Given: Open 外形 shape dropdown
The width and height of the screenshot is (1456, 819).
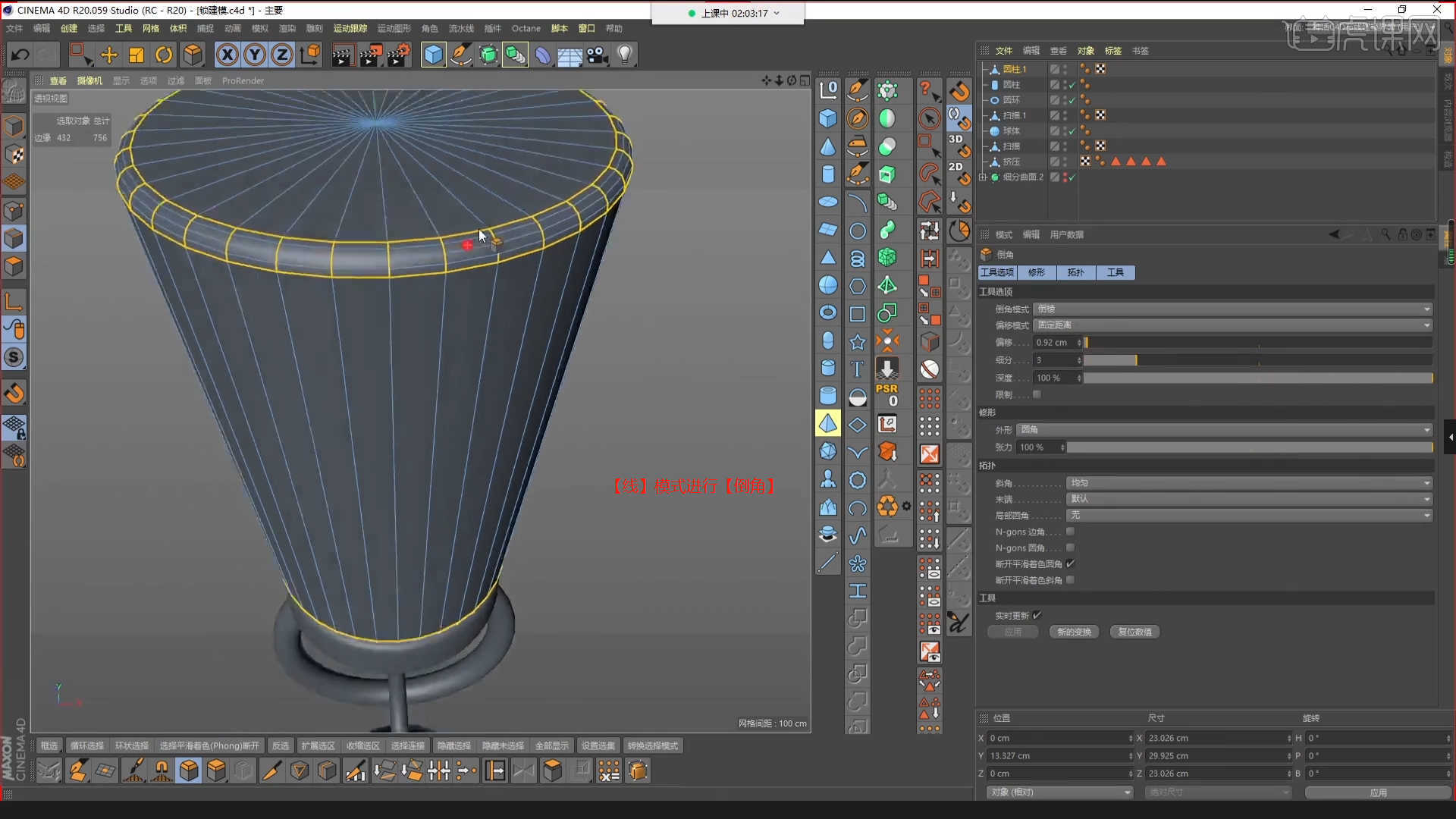Looking at the screenshot, I should (1225, 429).
